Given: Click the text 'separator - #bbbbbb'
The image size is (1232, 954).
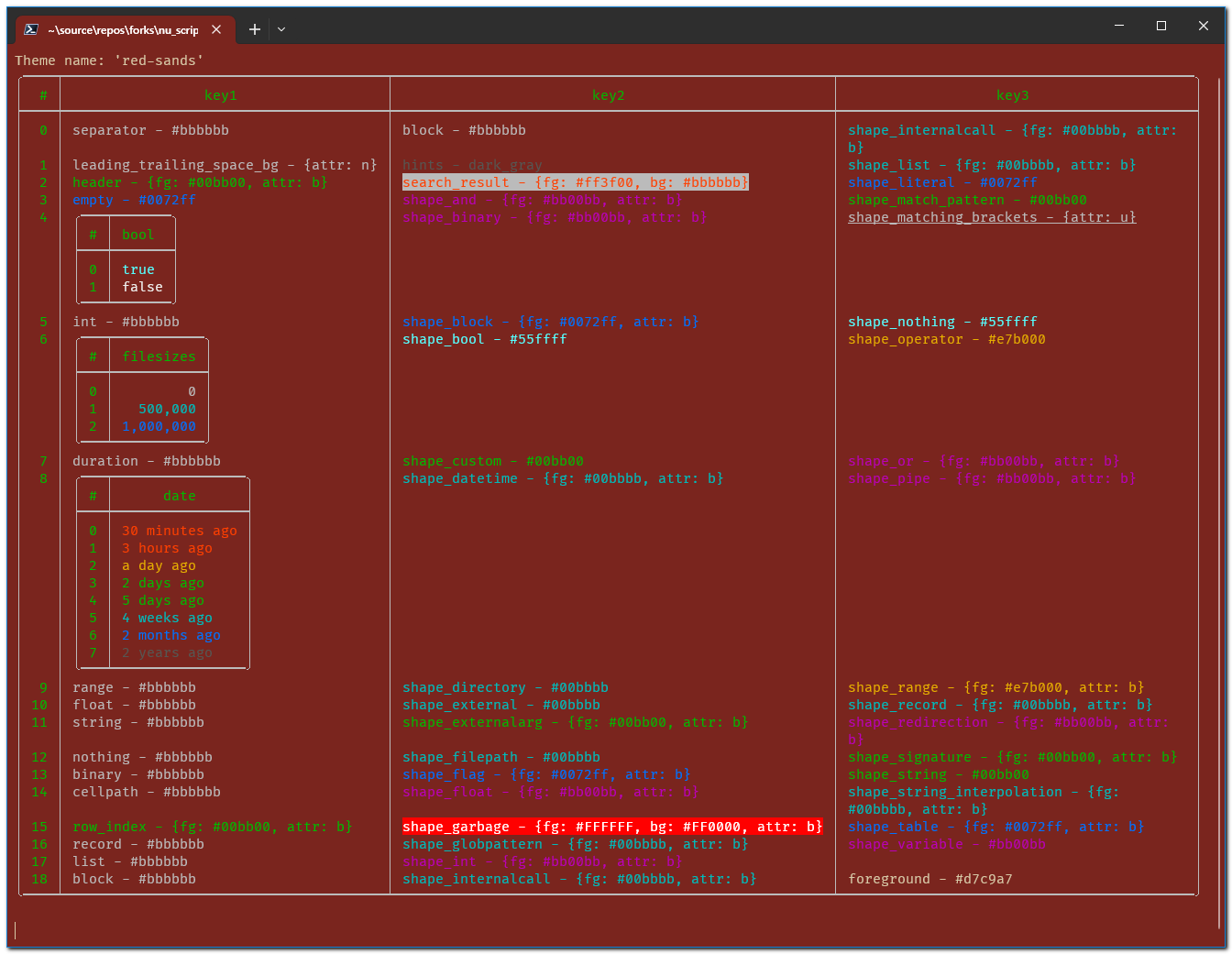Looking at the screenshot, I should pyautogui.click(x=151, y=130).
